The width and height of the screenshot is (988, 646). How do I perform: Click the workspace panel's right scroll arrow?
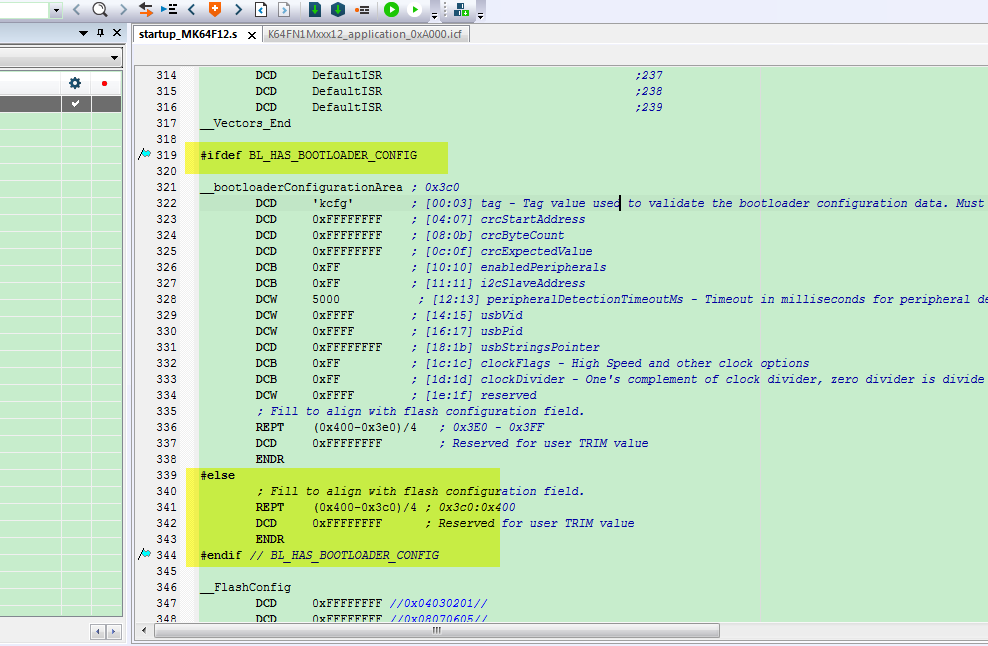tap(113, 631)
